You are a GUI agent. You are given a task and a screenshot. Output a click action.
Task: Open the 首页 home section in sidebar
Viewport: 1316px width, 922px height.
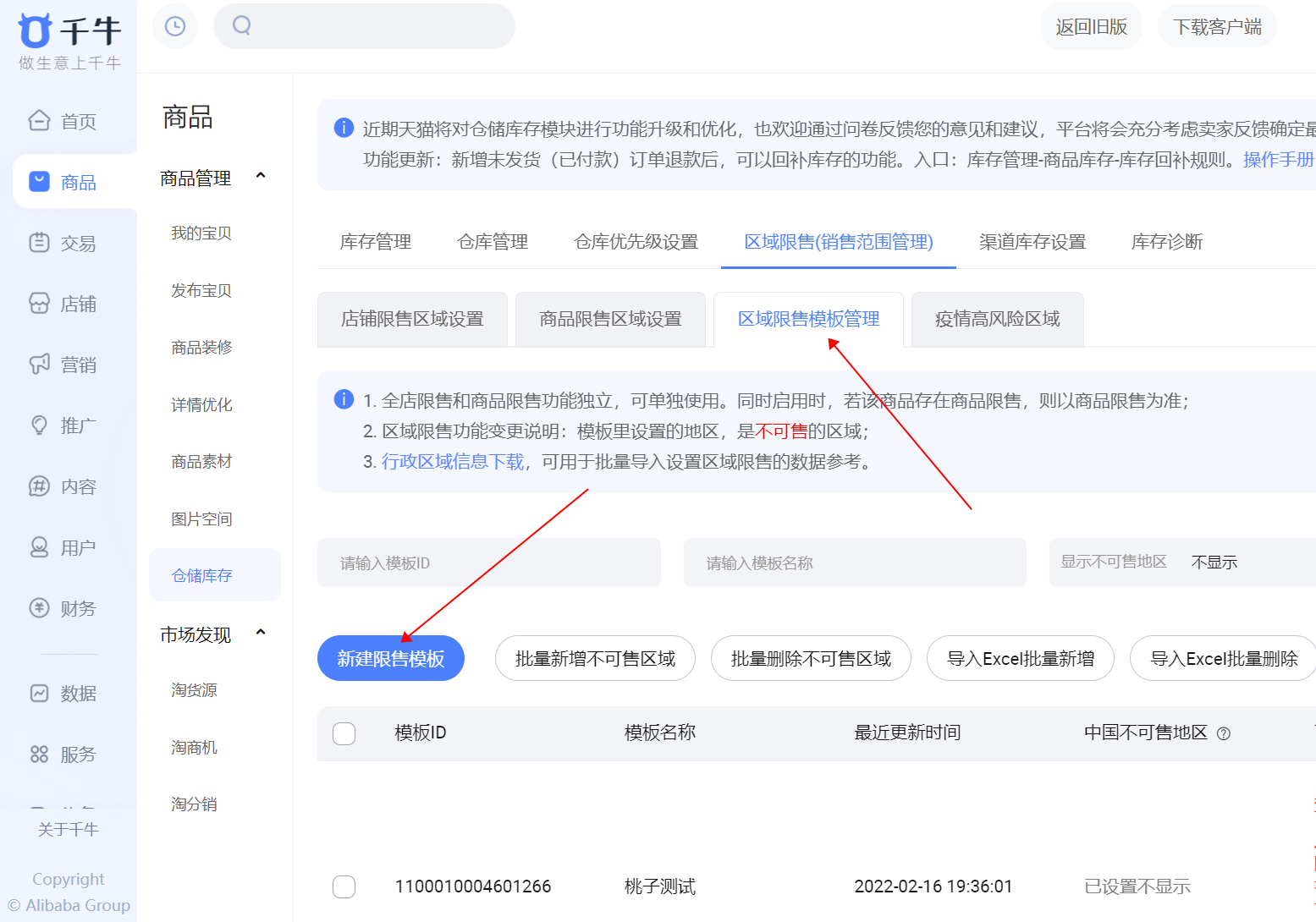[x=68, y=121]
